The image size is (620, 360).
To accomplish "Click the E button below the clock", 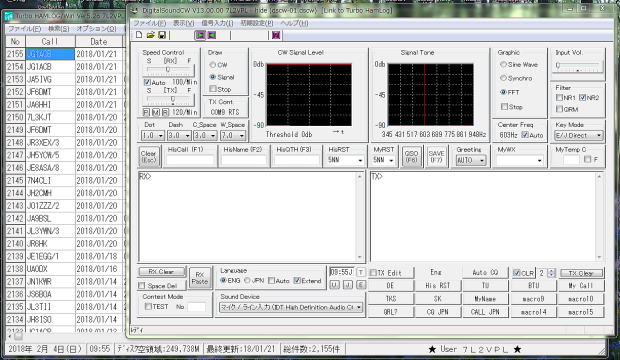I will click(361, 284).
